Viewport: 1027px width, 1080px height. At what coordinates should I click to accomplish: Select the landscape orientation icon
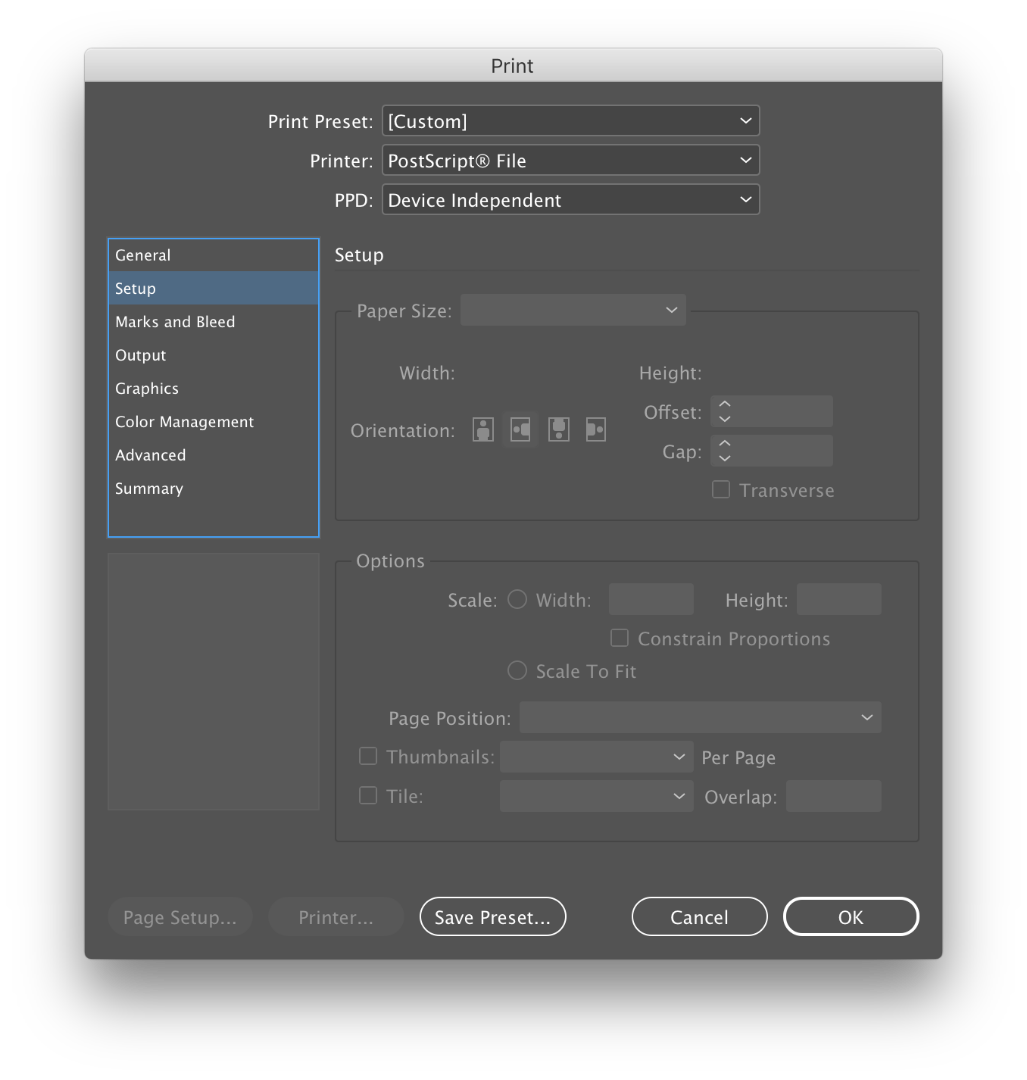pos(520,430)
